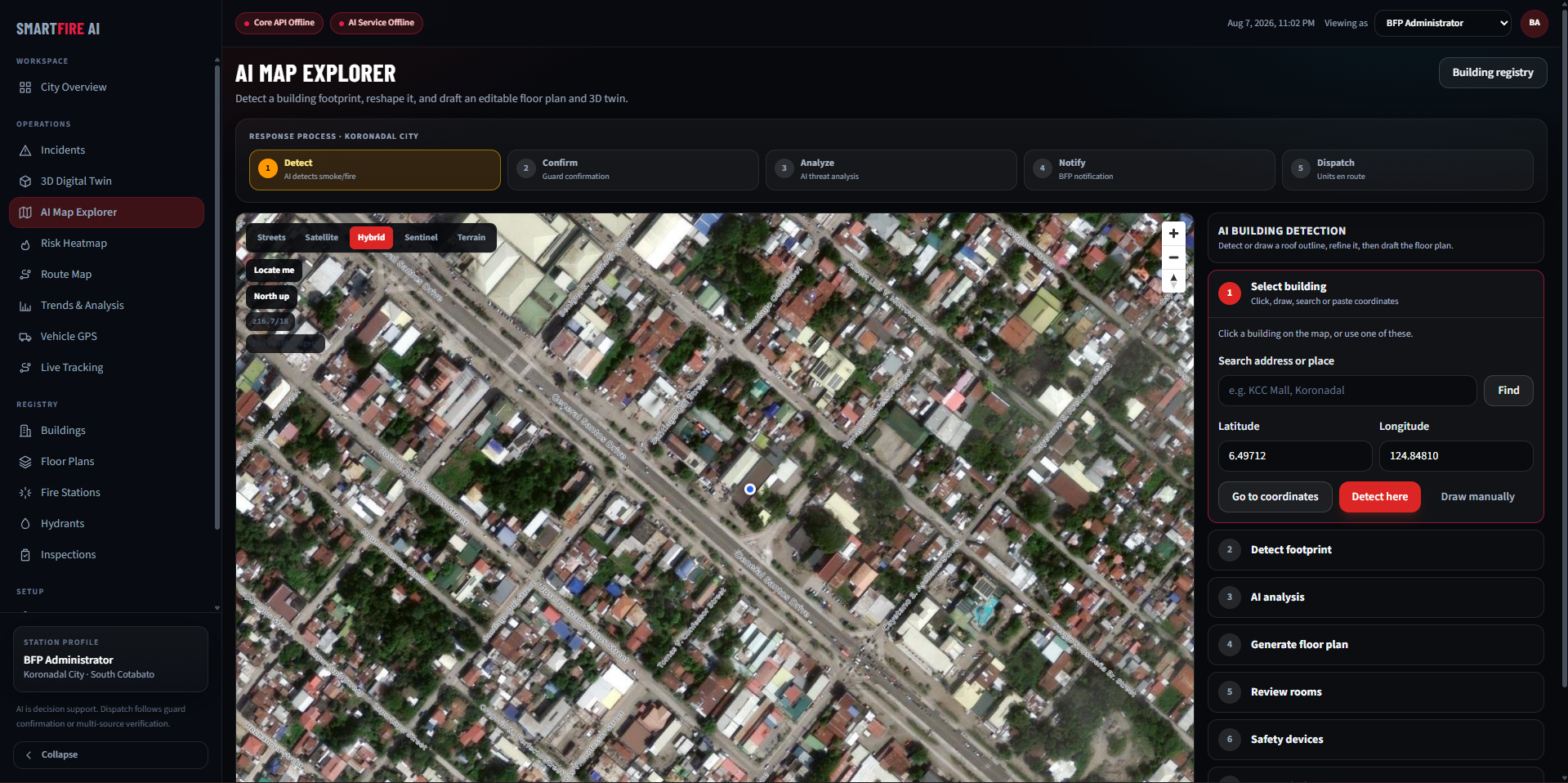Image resolution: width=1568 pixels, height=783 pixels.
Task: Select the Confirm response step
Action: (x=633, y=170)
